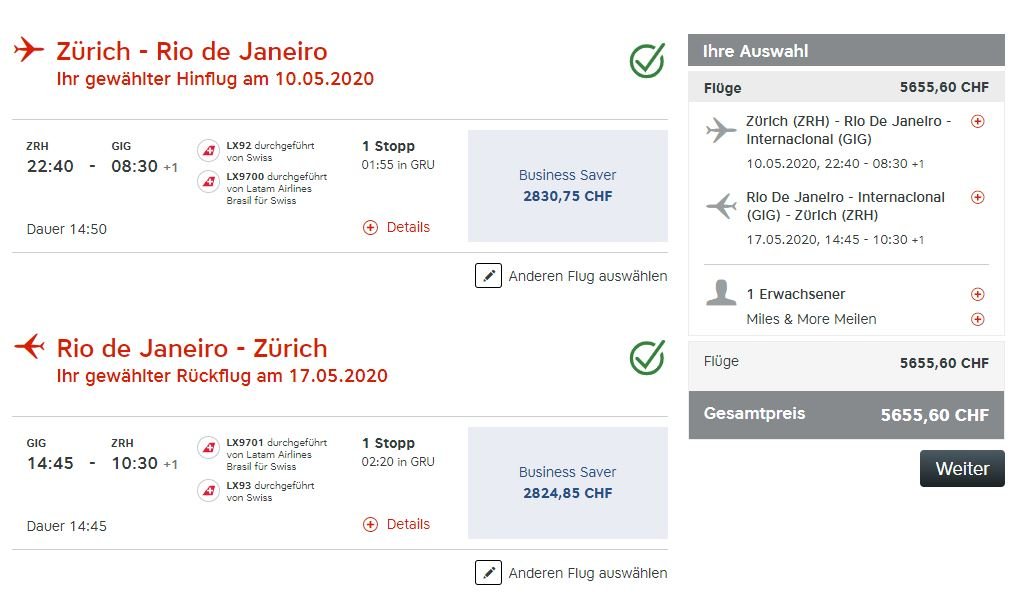1017x600 pixels.
Task: Select the Business Saver 2830,75 CHF fare
Action: tap(568, 186)
